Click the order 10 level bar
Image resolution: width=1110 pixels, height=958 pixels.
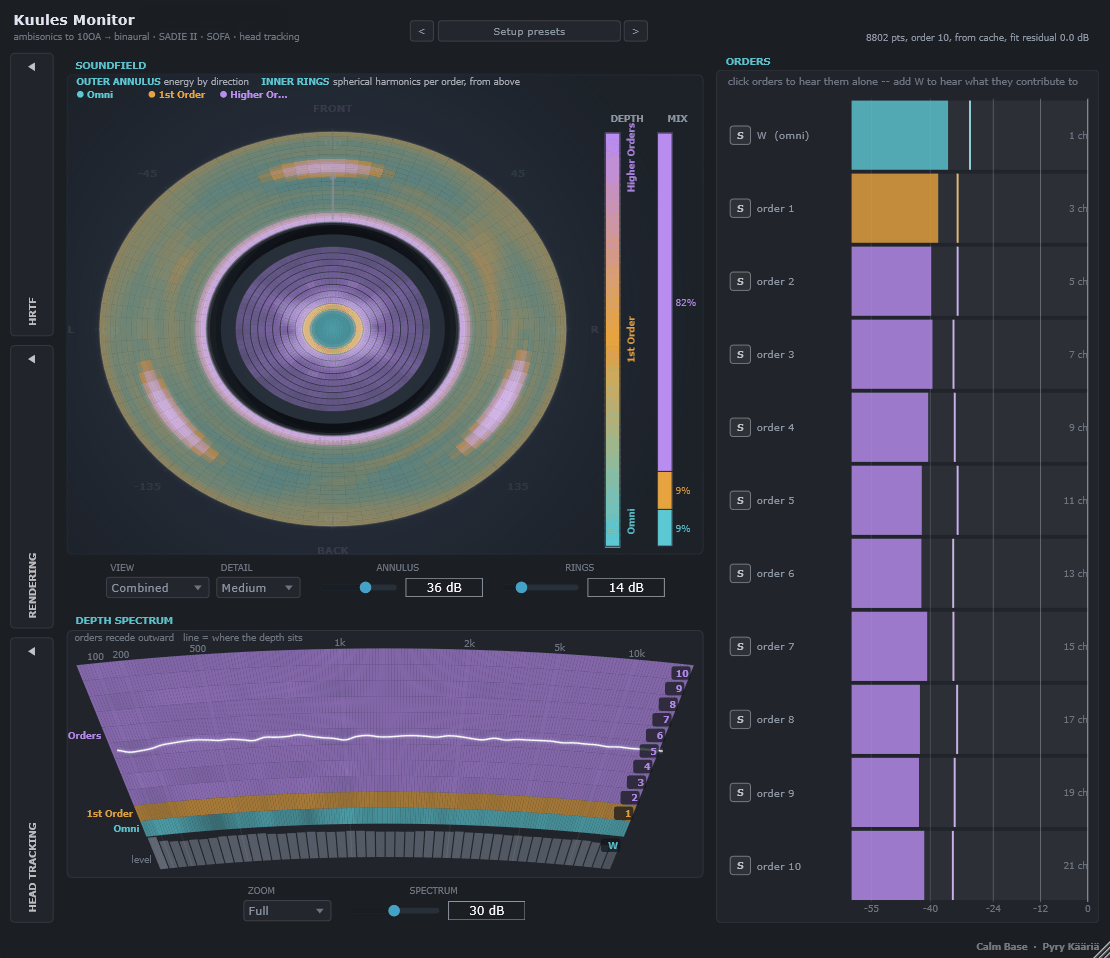tap(888, 865)
